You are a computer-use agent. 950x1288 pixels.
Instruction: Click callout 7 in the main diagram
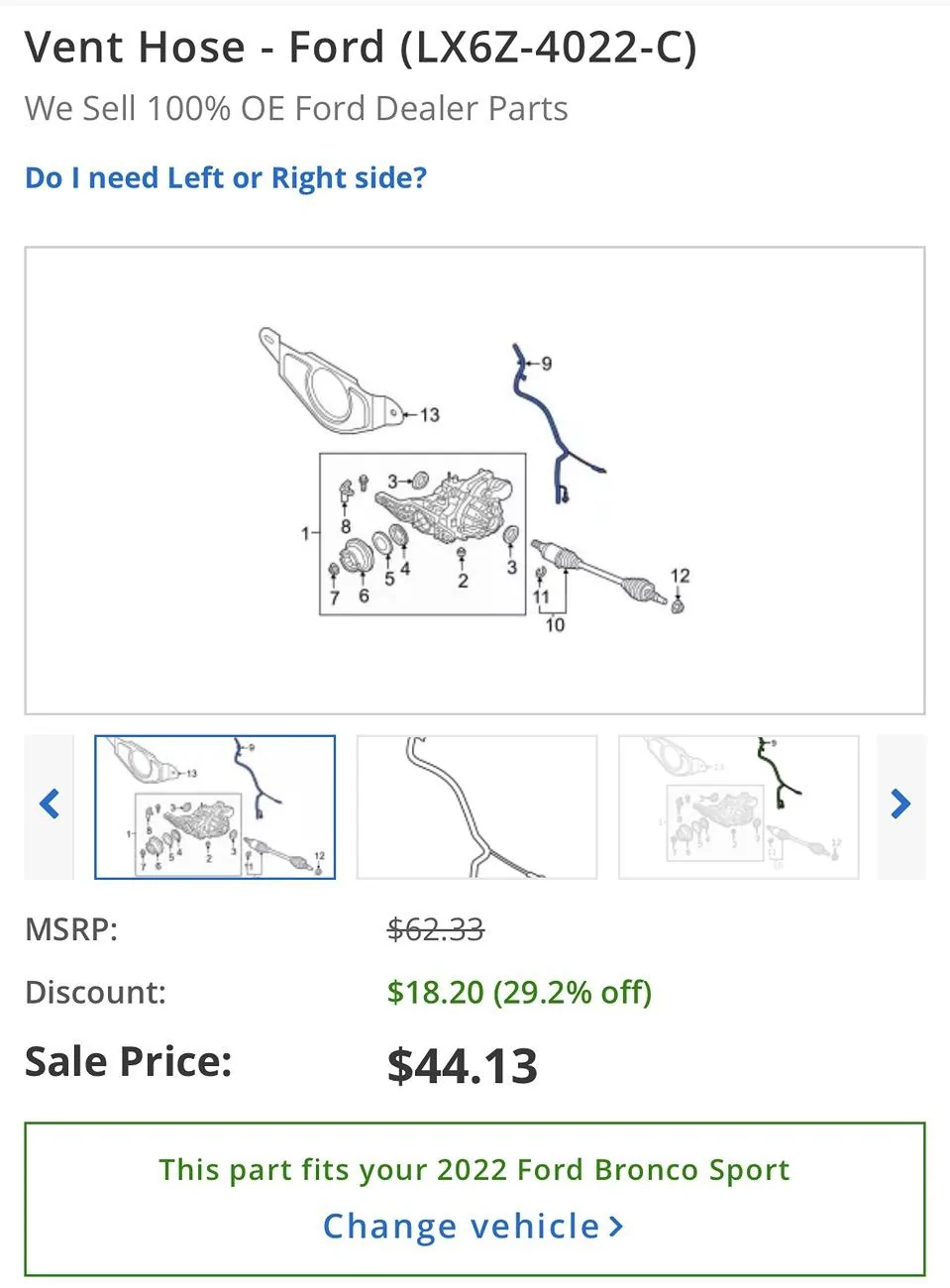tap(335, 597)
